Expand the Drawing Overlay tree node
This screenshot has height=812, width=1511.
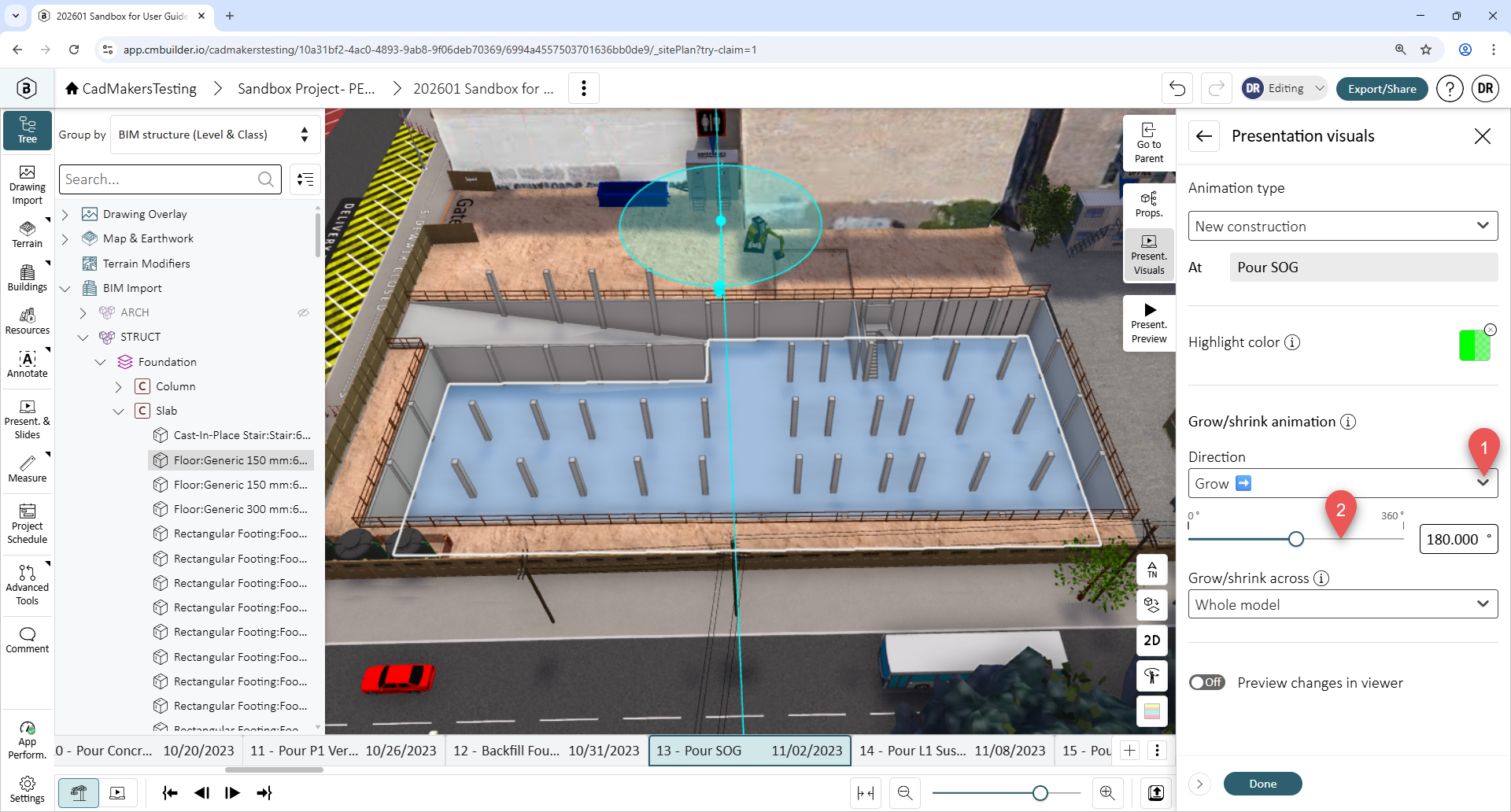[x=65, y=214]
